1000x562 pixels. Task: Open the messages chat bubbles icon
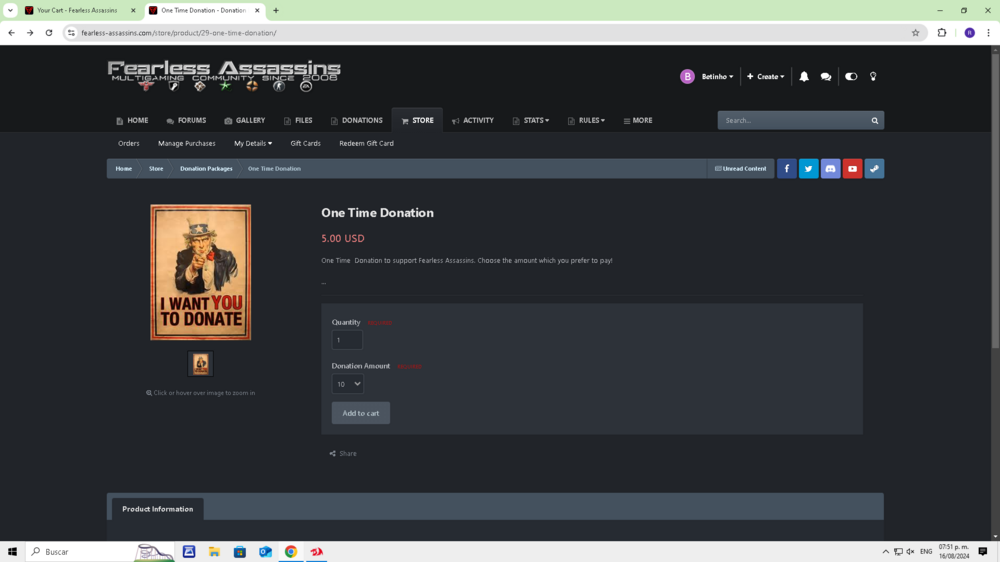pos(826,77)
